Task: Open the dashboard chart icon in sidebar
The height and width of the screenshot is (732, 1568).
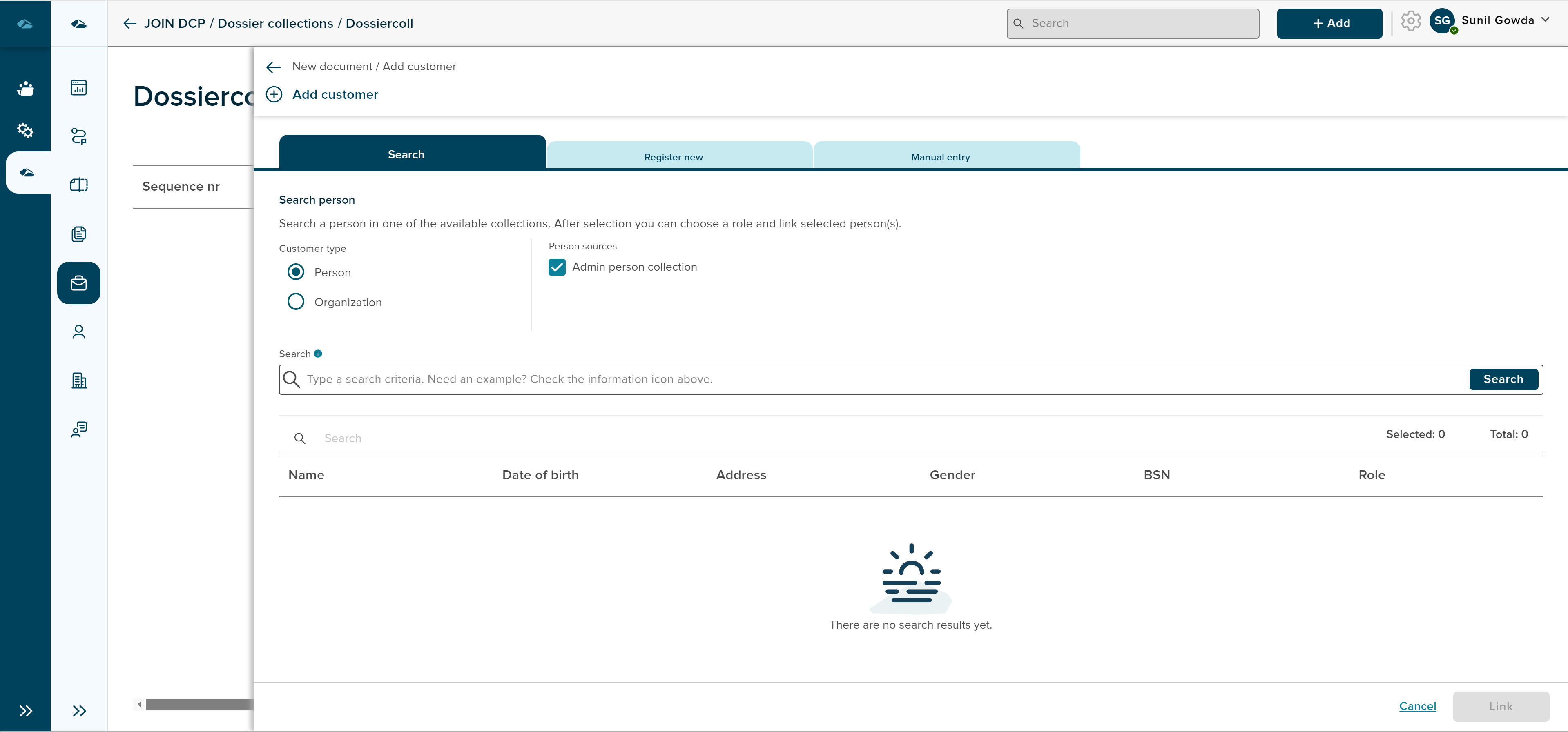Action: (x=78, y=88)
